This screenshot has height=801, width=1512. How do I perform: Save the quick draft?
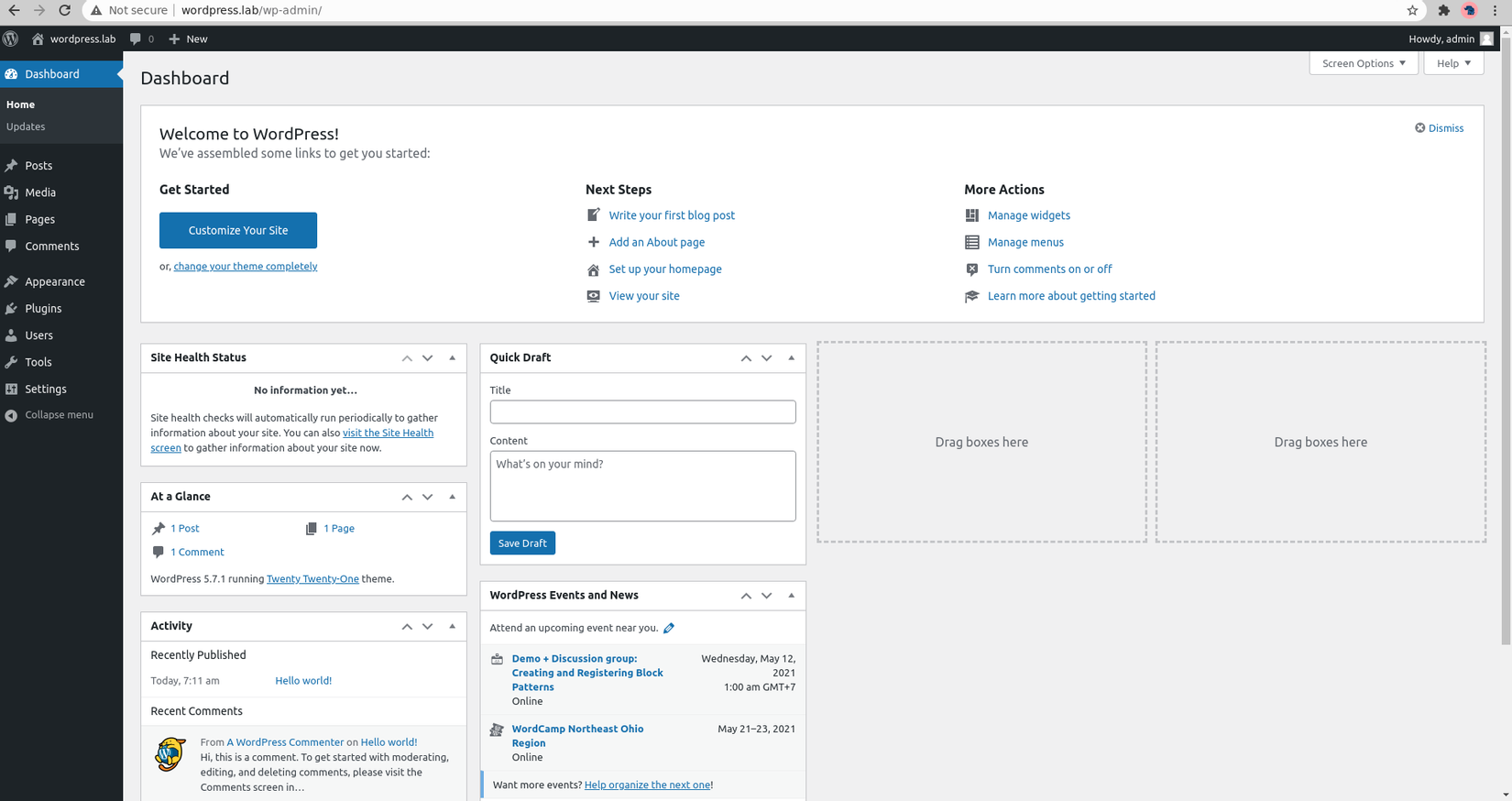tap(522, 543)
